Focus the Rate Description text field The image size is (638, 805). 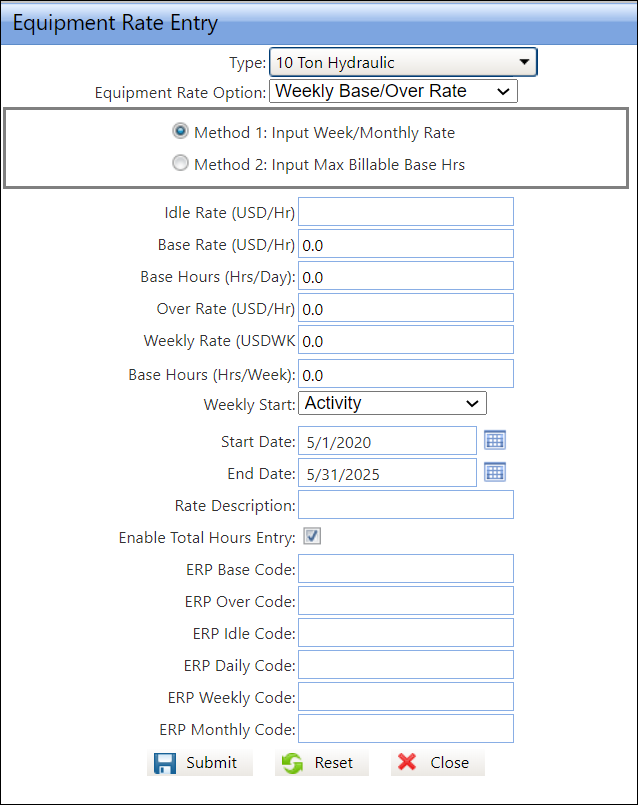click(x=406, y=505)
